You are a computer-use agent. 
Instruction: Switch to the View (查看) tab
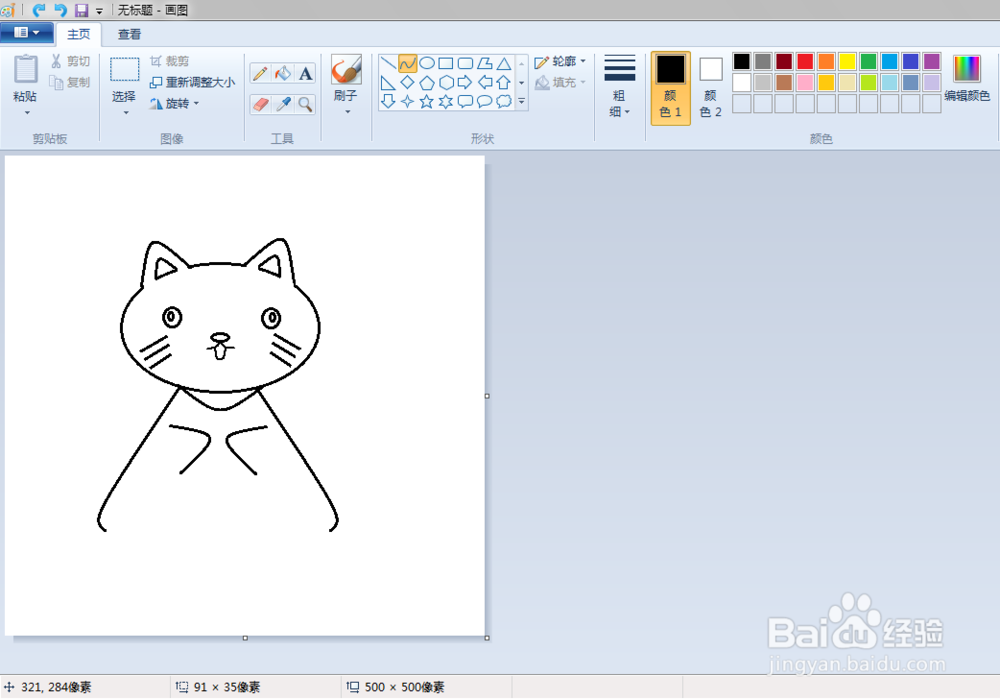click(129, 34)
